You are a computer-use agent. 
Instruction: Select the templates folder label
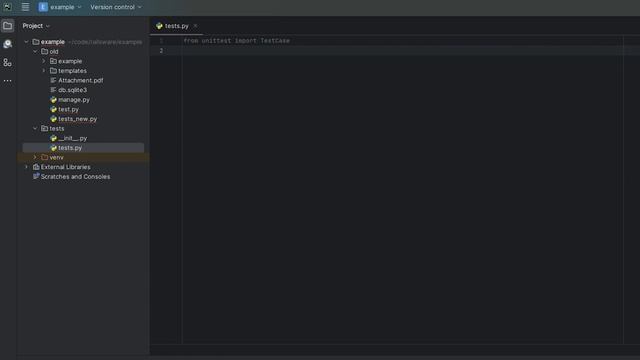72,71
